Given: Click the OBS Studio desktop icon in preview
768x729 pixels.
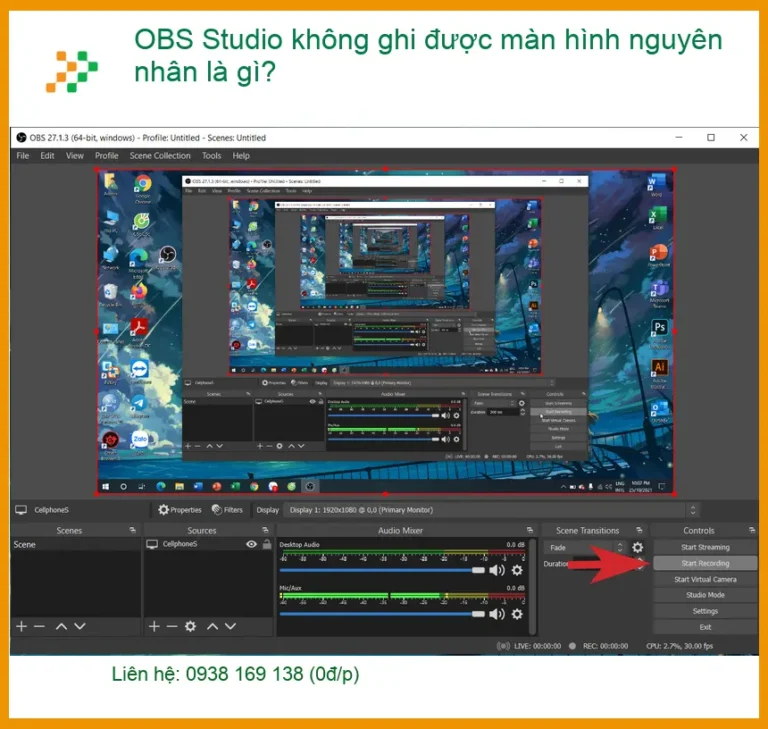Looking at the screenshot, I should [168, 258].
